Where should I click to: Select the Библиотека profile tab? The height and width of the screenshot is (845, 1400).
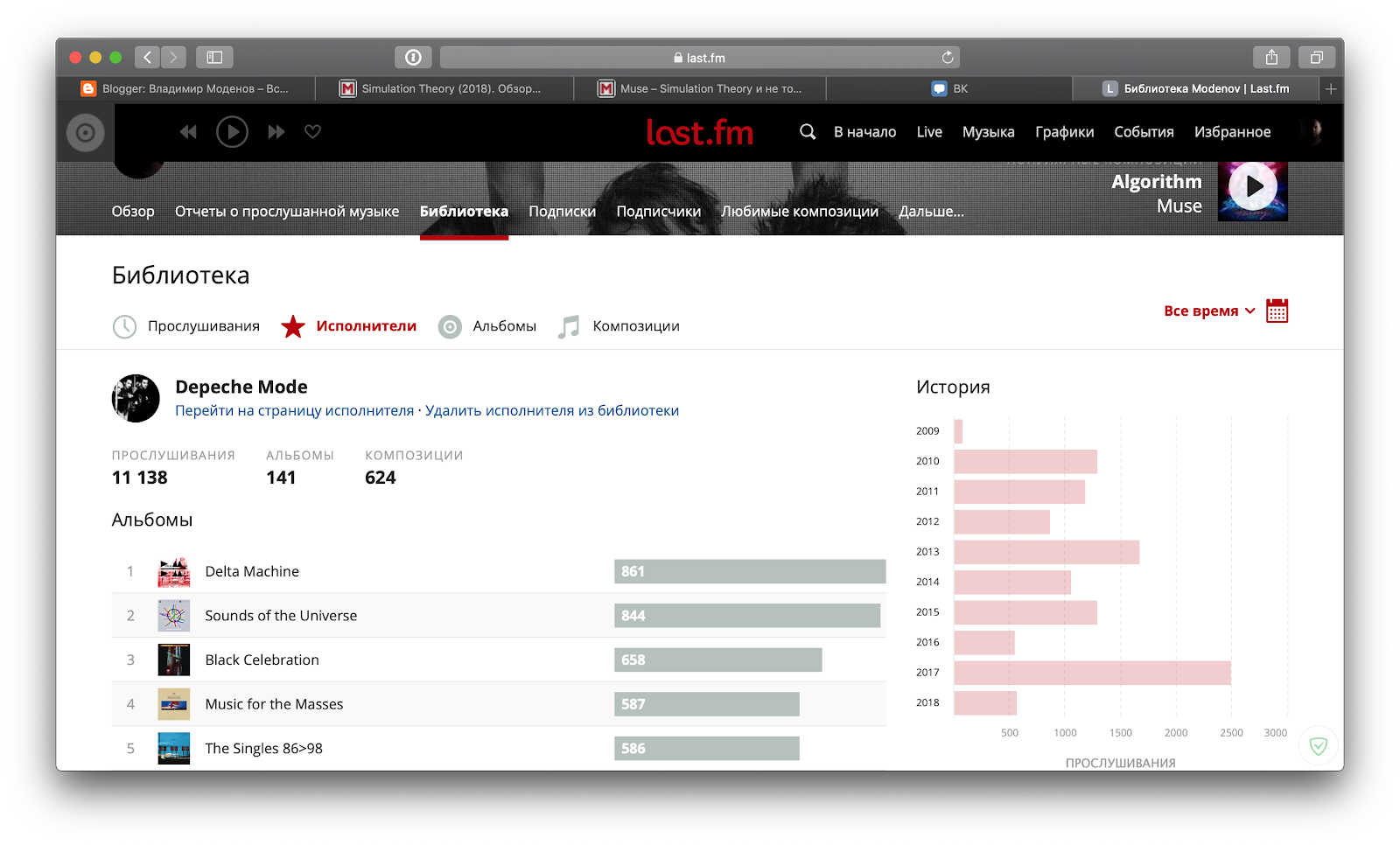(464, 212)
